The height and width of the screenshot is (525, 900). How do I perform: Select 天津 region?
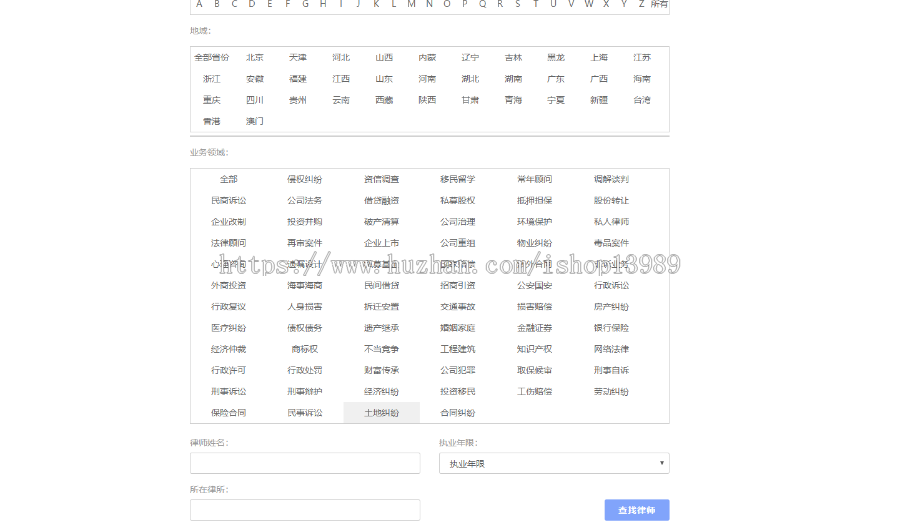point(297,57)
